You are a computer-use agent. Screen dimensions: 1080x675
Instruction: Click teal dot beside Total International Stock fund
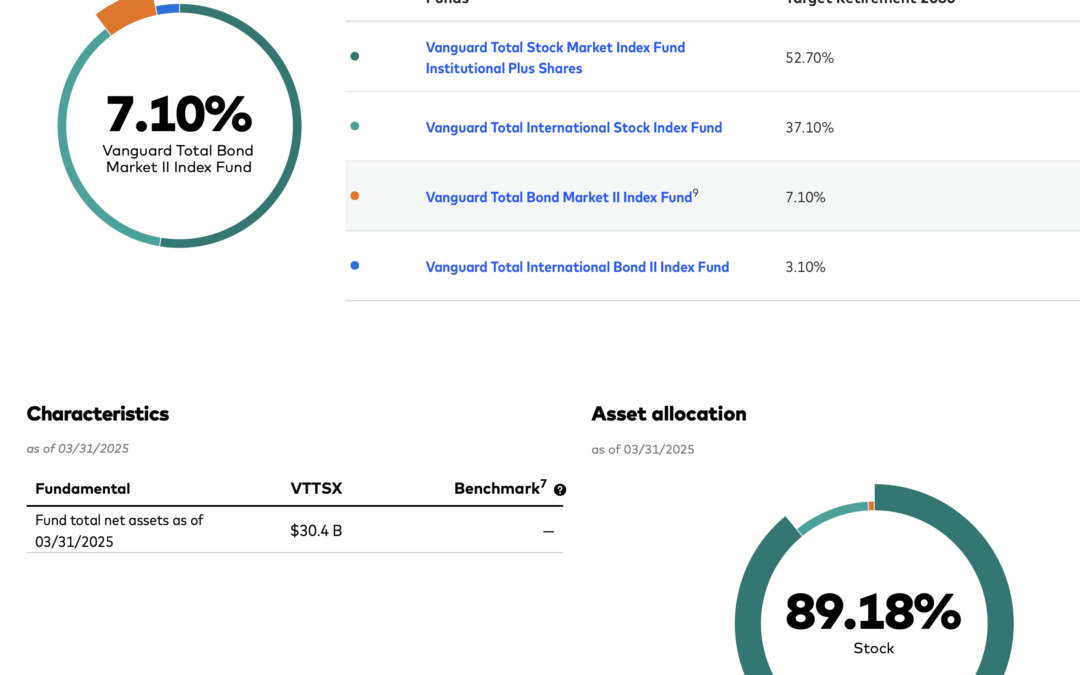[x=355, y=126]
